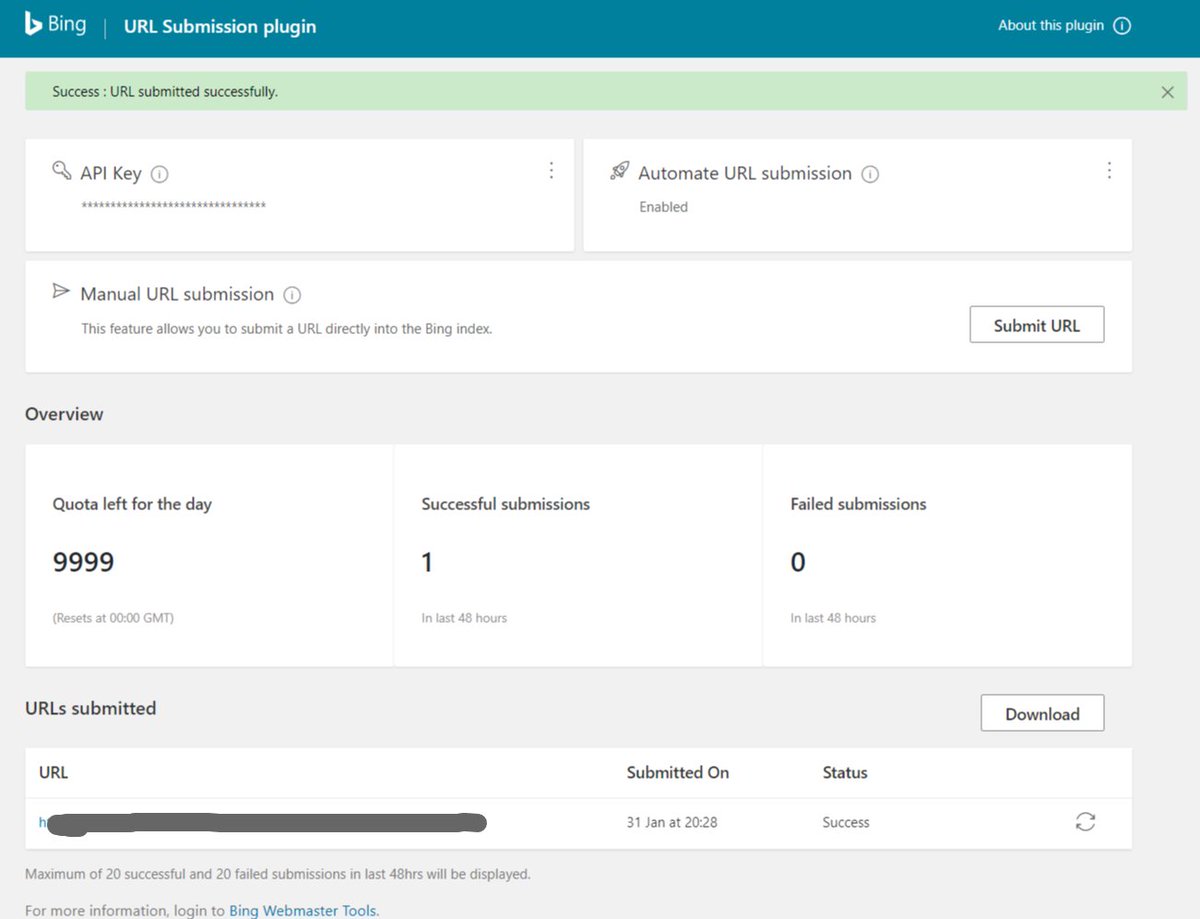Image resolution: width=1200 pixels, height=919 pixels.
Task: Download the submitted URLs list
Action: [1042, 713]
